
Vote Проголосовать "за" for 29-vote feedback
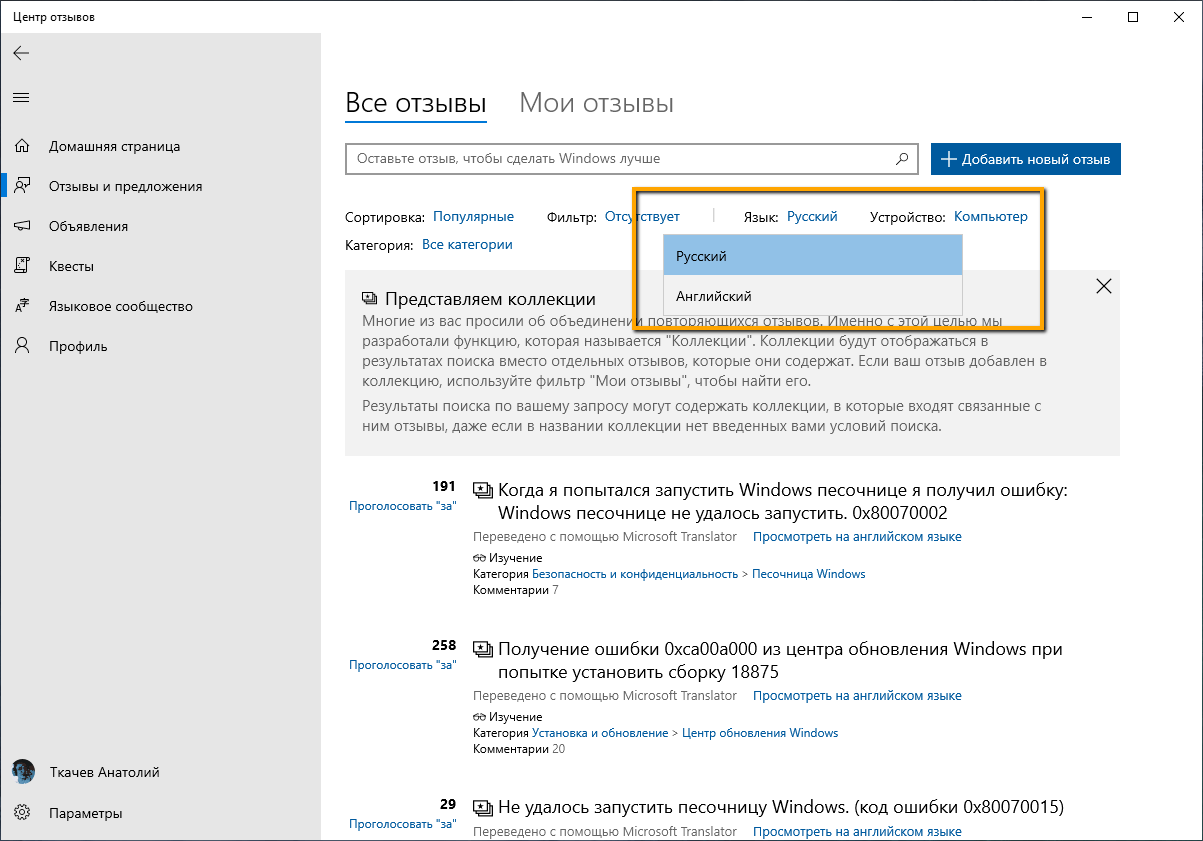pyautogui.click(x=402, y=824)
